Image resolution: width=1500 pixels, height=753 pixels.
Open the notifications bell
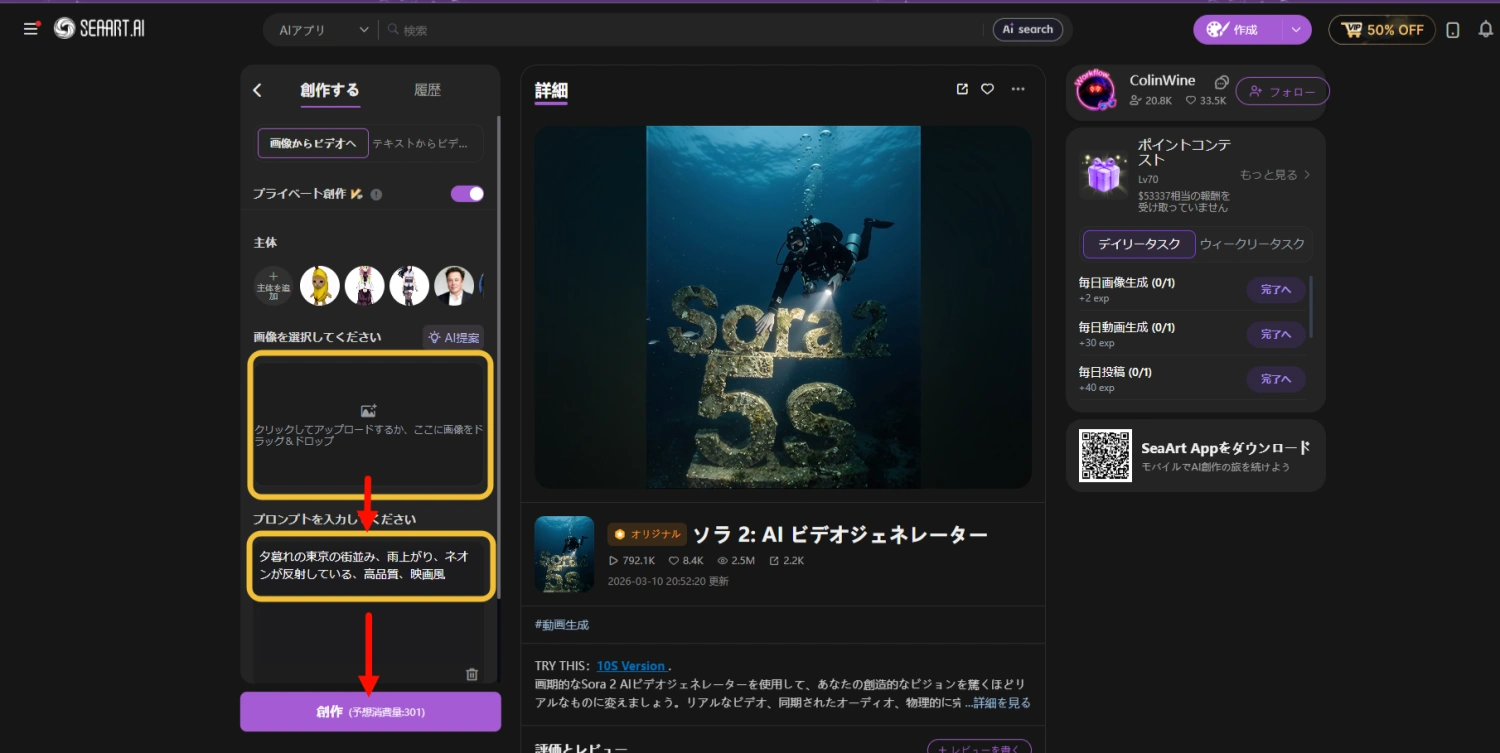[1486, 29]
